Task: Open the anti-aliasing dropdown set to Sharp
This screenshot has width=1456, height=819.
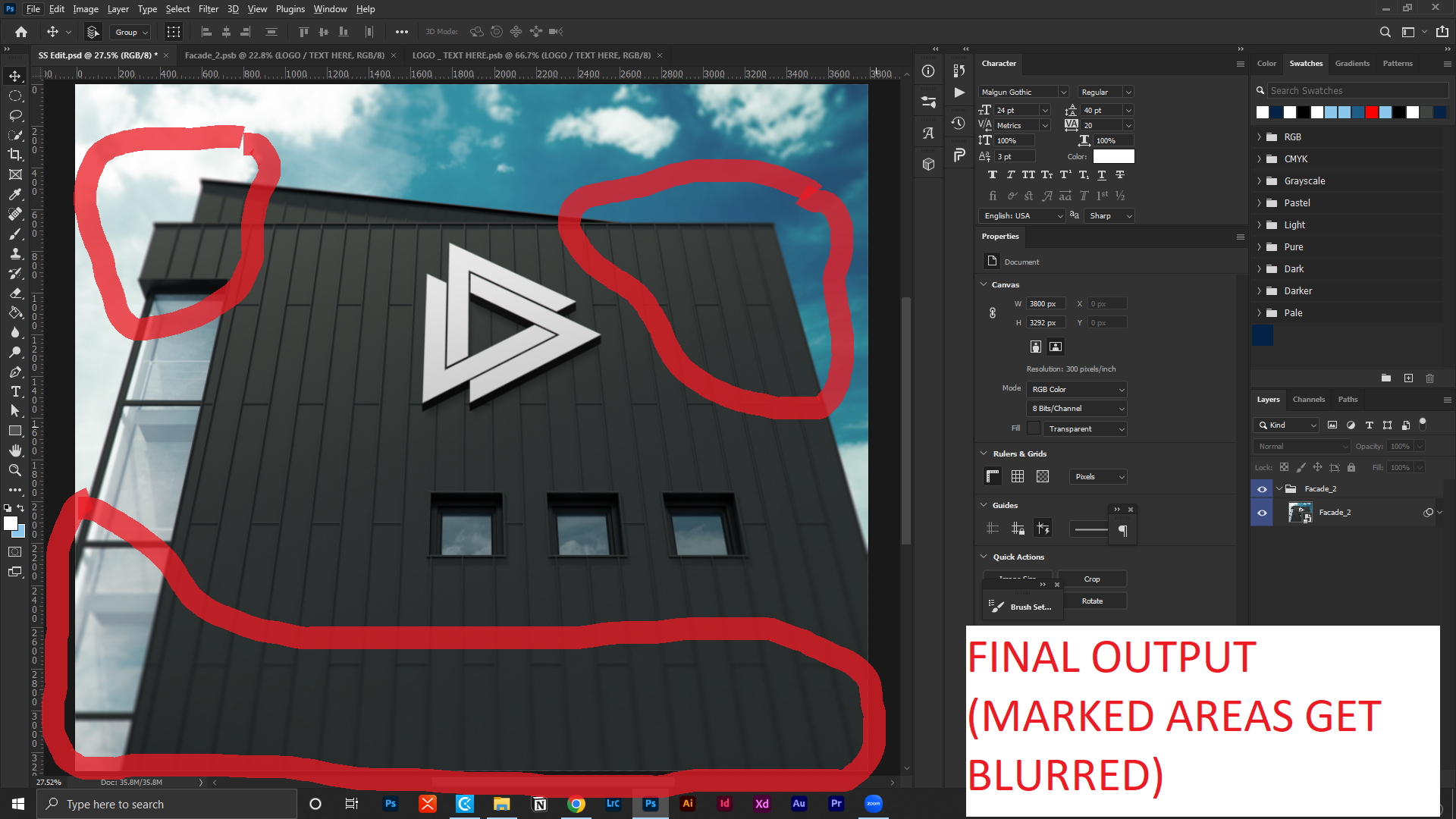Action: tap(1109, 215)
